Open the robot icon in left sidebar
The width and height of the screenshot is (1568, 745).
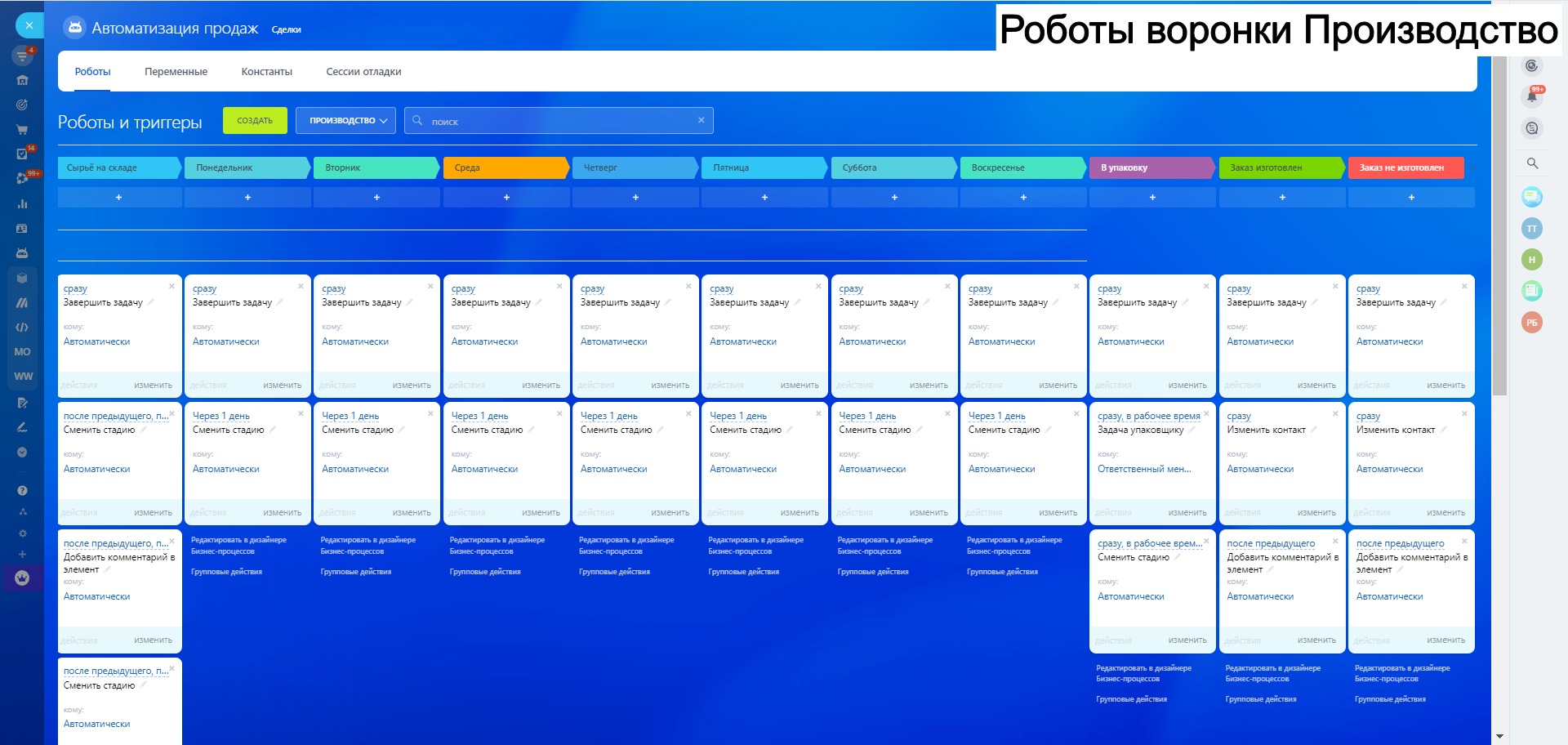(x=23, y=253)
